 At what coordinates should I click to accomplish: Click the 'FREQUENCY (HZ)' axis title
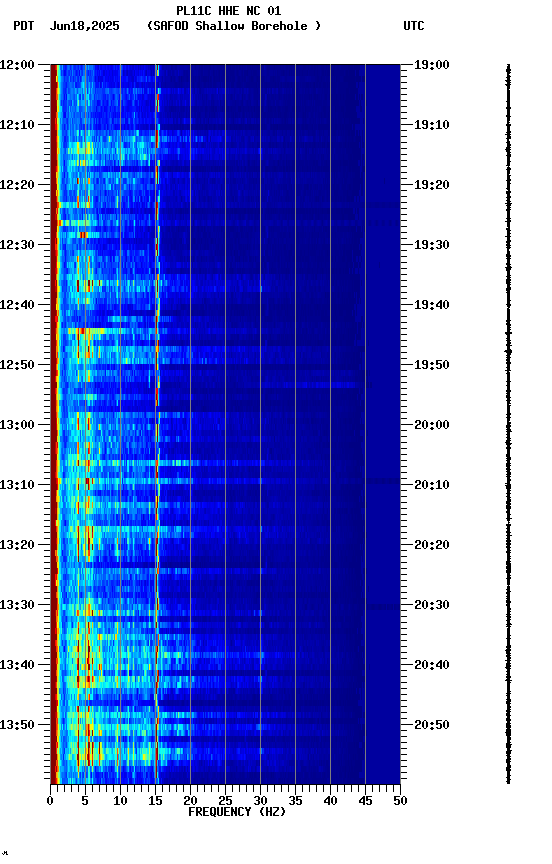[237, 812]
